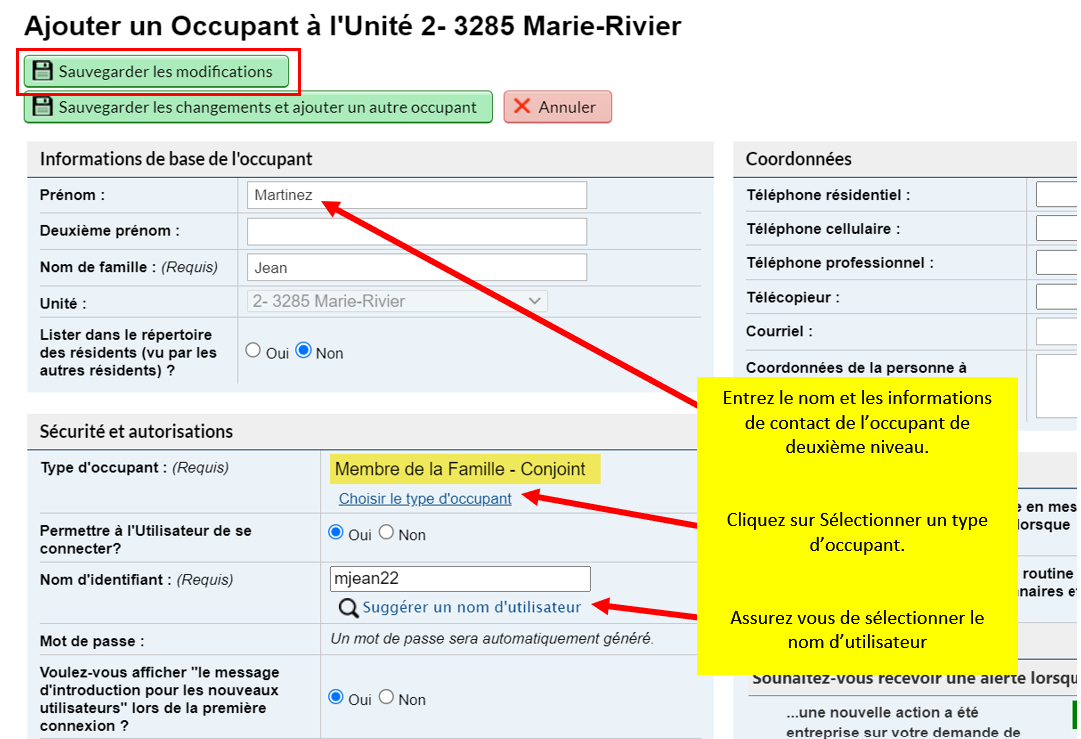Click the Télécopieur input field
This screenshot has height=739, width=1081.
(x=1058, y=297)
